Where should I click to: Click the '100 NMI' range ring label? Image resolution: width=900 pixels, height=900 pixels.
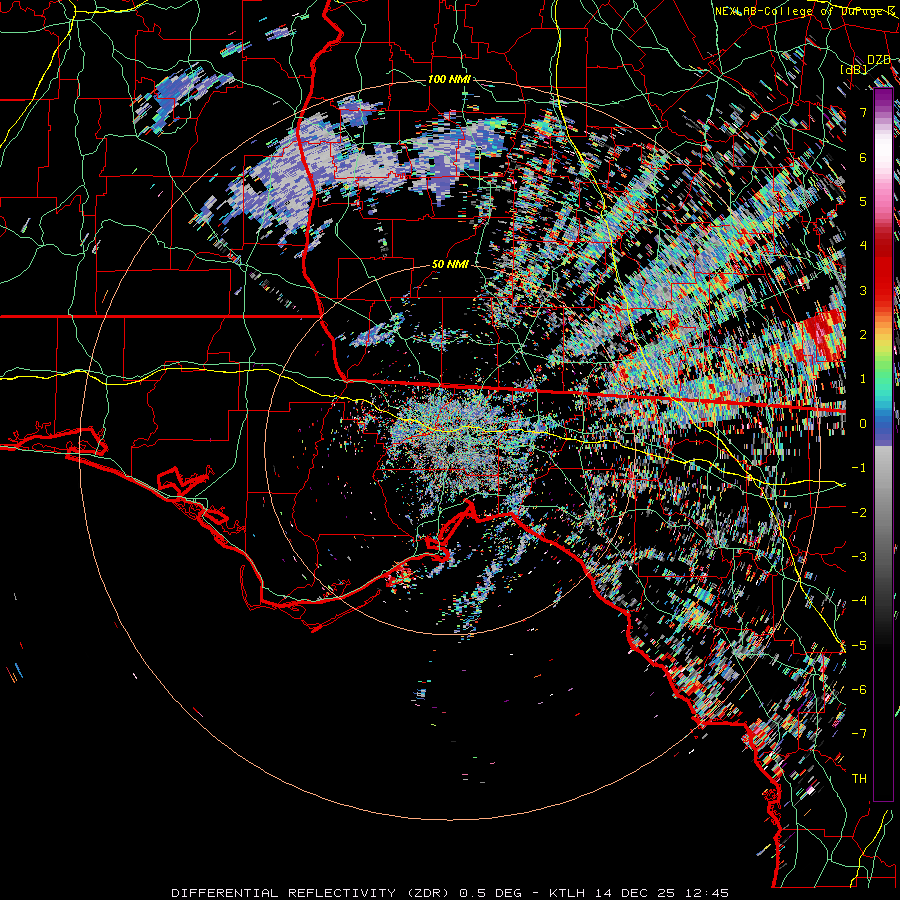pos(449,79)
